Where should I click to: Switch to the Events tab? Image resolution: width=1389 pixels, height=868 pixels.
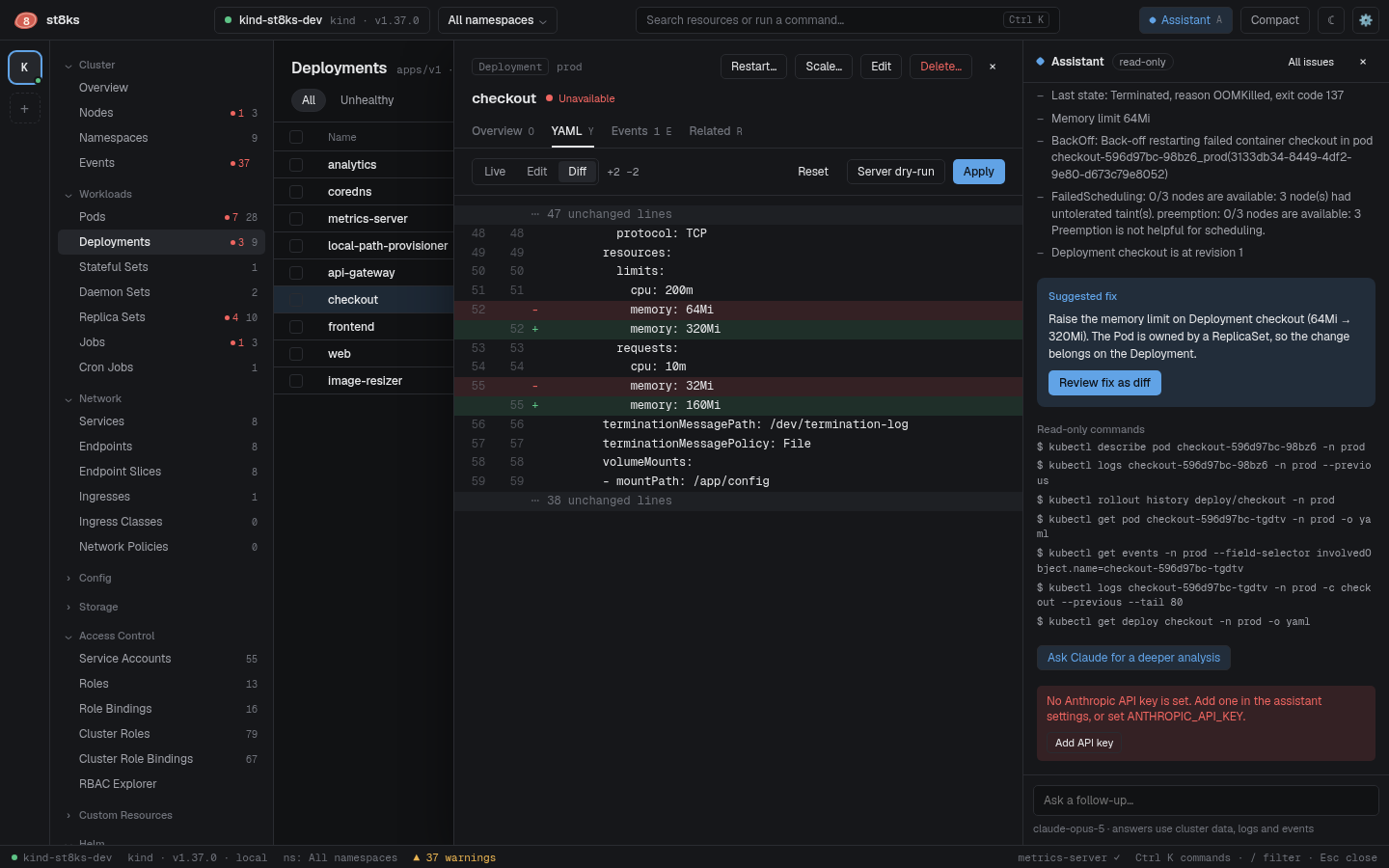tap(641, 131)
